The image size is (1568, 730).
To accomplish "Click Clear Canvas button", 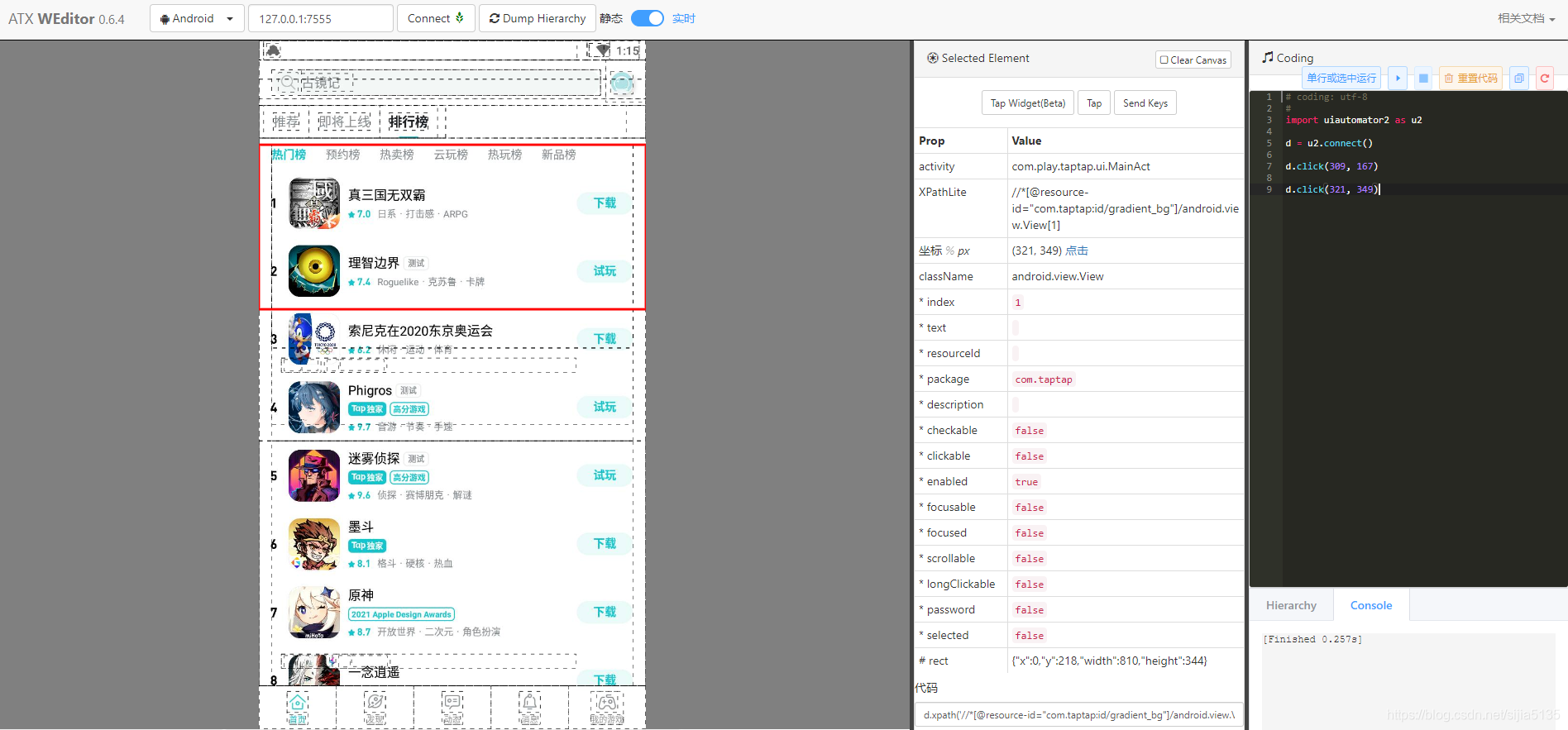I will point(1193,60).
